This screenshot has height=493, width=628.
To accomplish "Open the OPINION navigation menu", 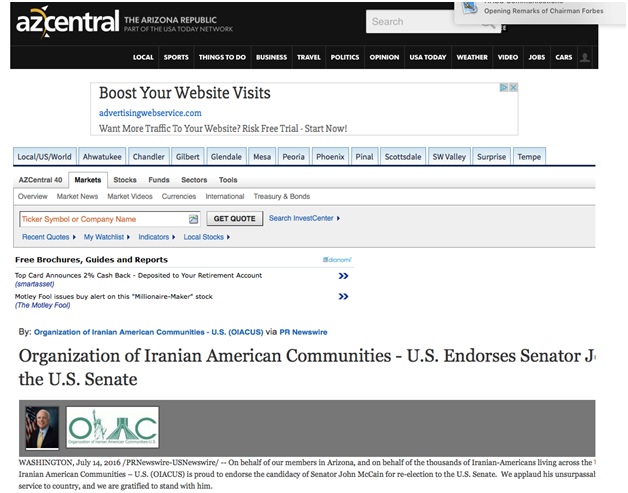I will pyautogui.click(x=384, y=57).
